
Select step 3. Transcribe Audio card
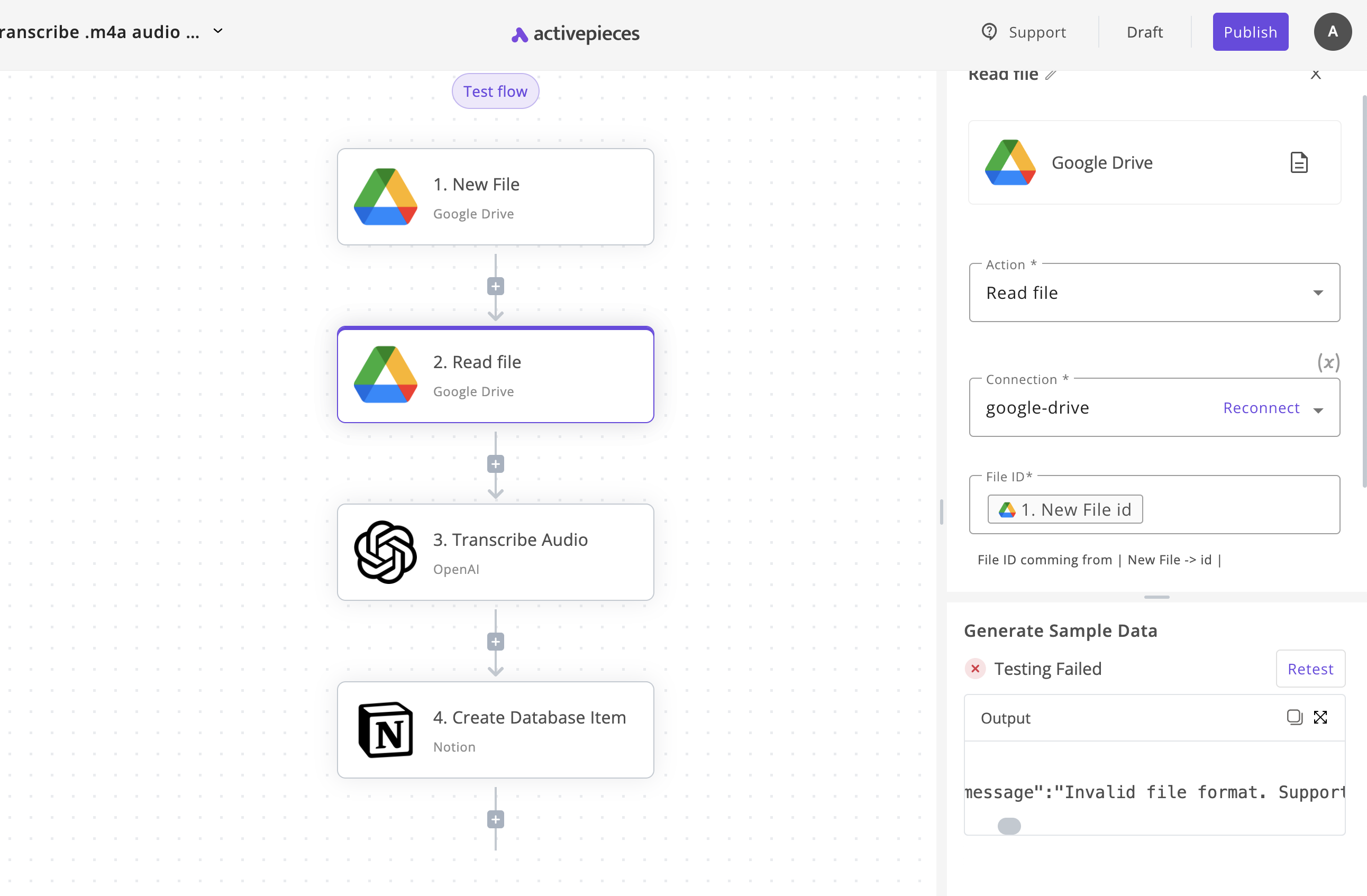[x=496, y=553]
